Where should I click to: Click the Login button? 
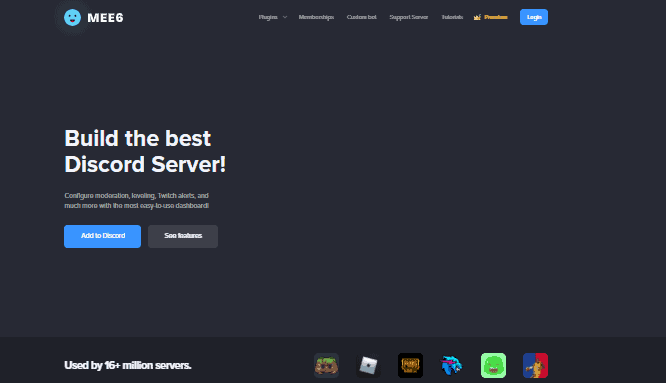[534, 17]
